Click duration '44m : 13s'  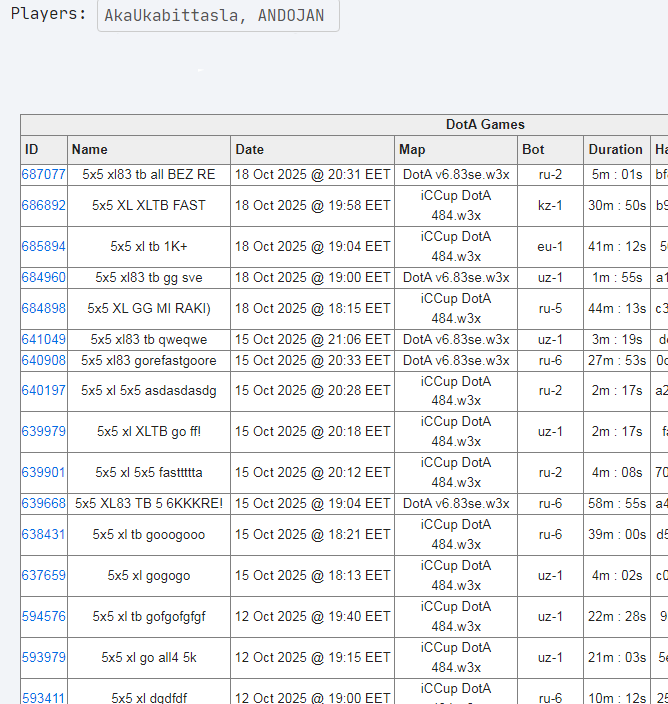point(617,308)
